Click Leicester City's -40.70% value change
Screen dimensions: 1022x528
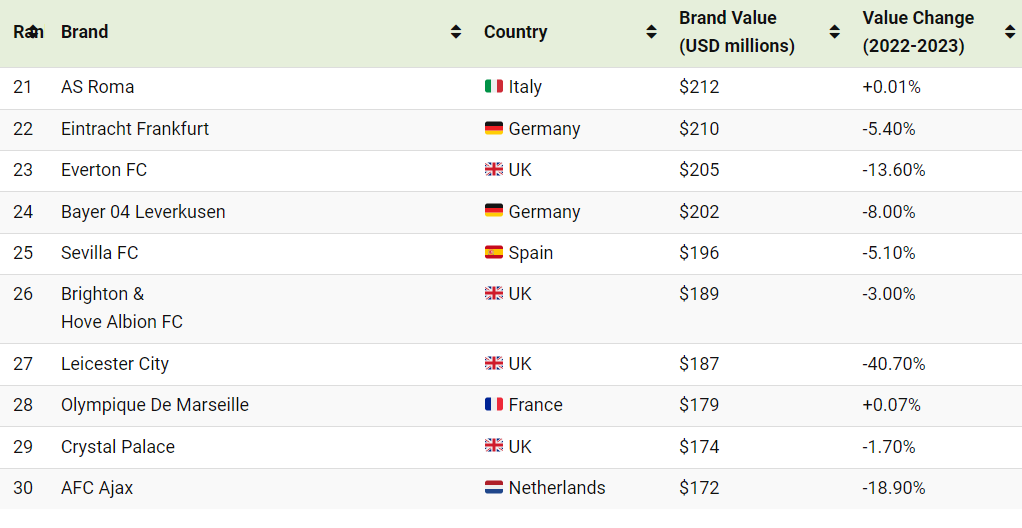894,363
